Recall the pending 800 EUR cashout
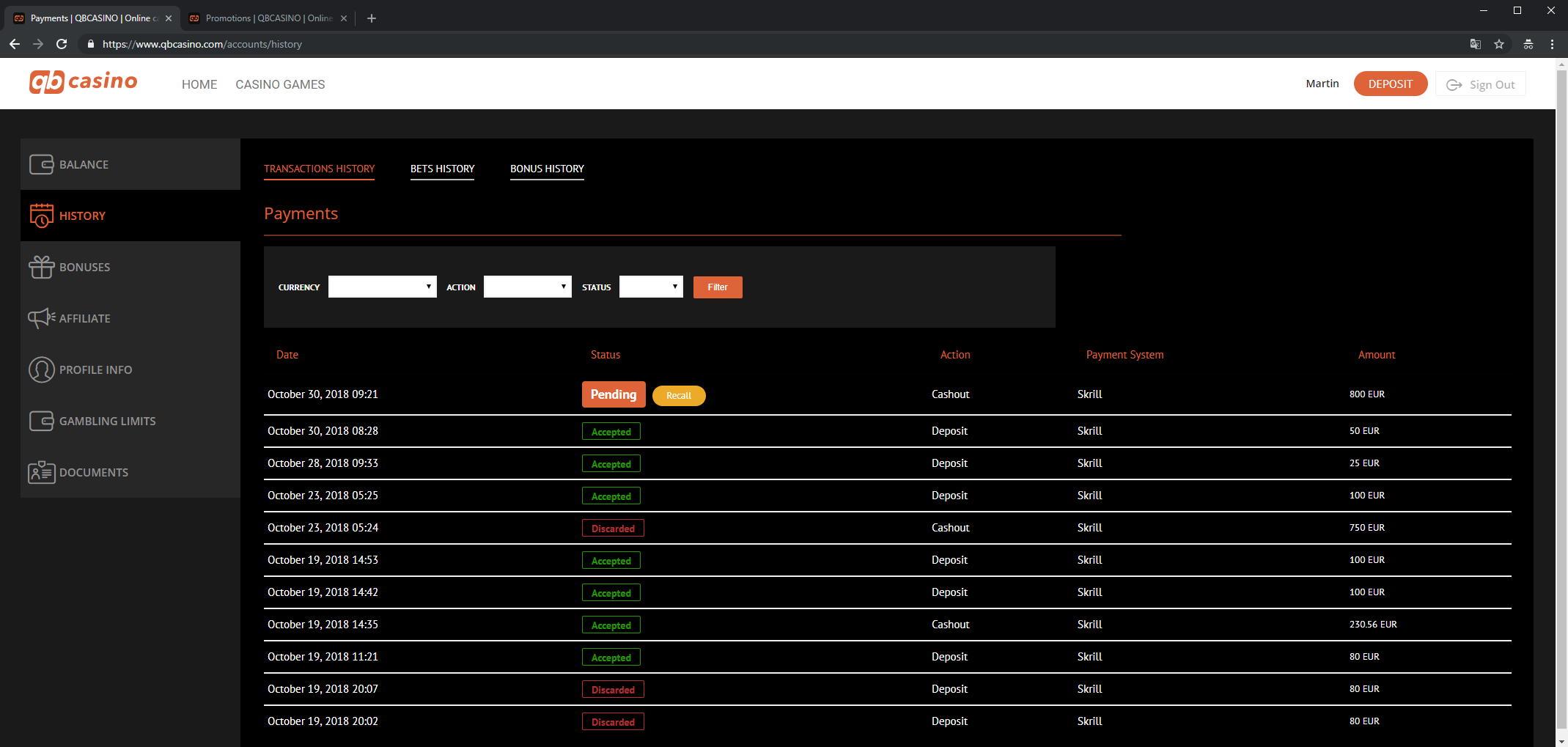 679,396
